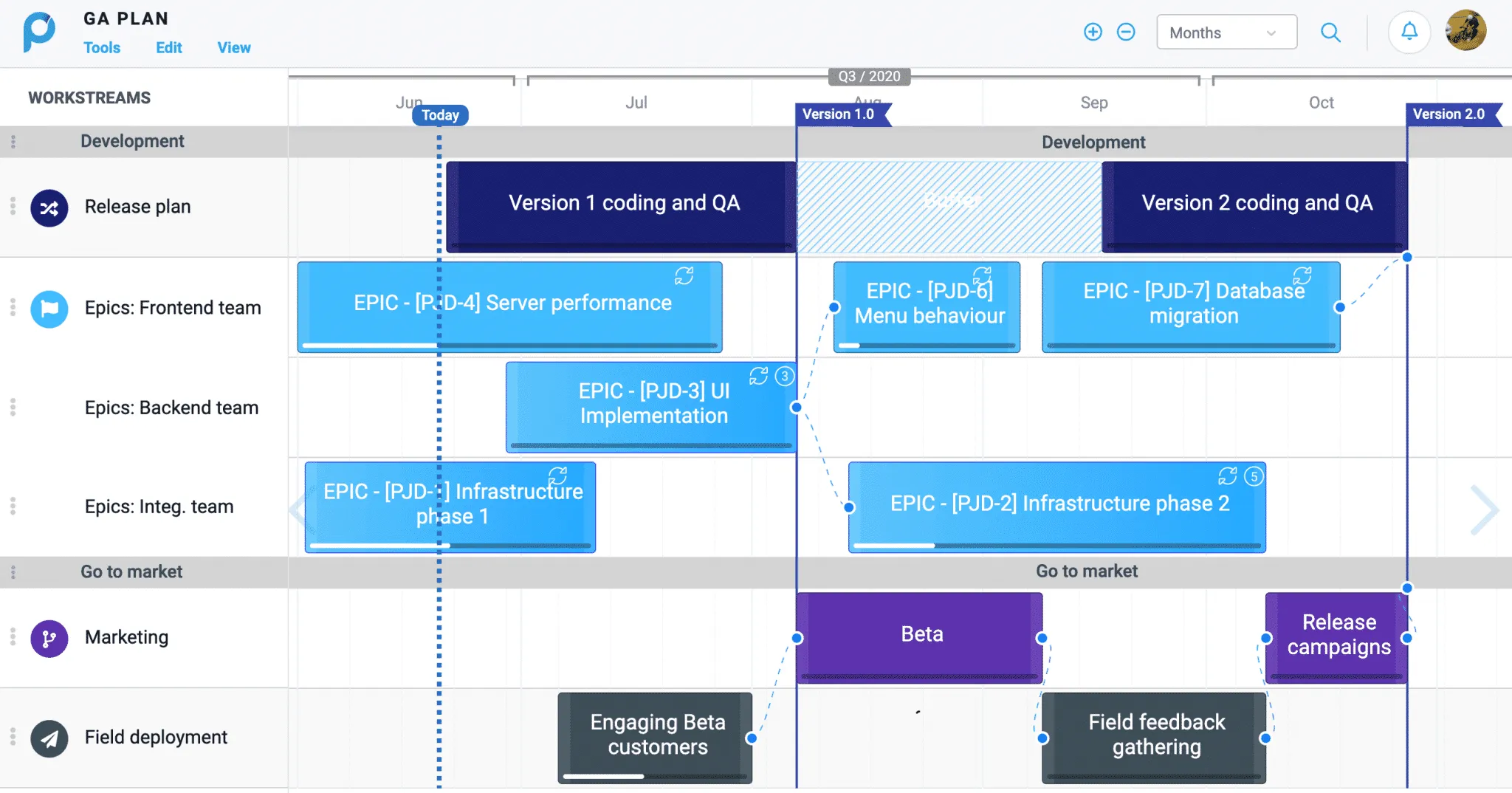Open search with the magnifier icon

1330,32
